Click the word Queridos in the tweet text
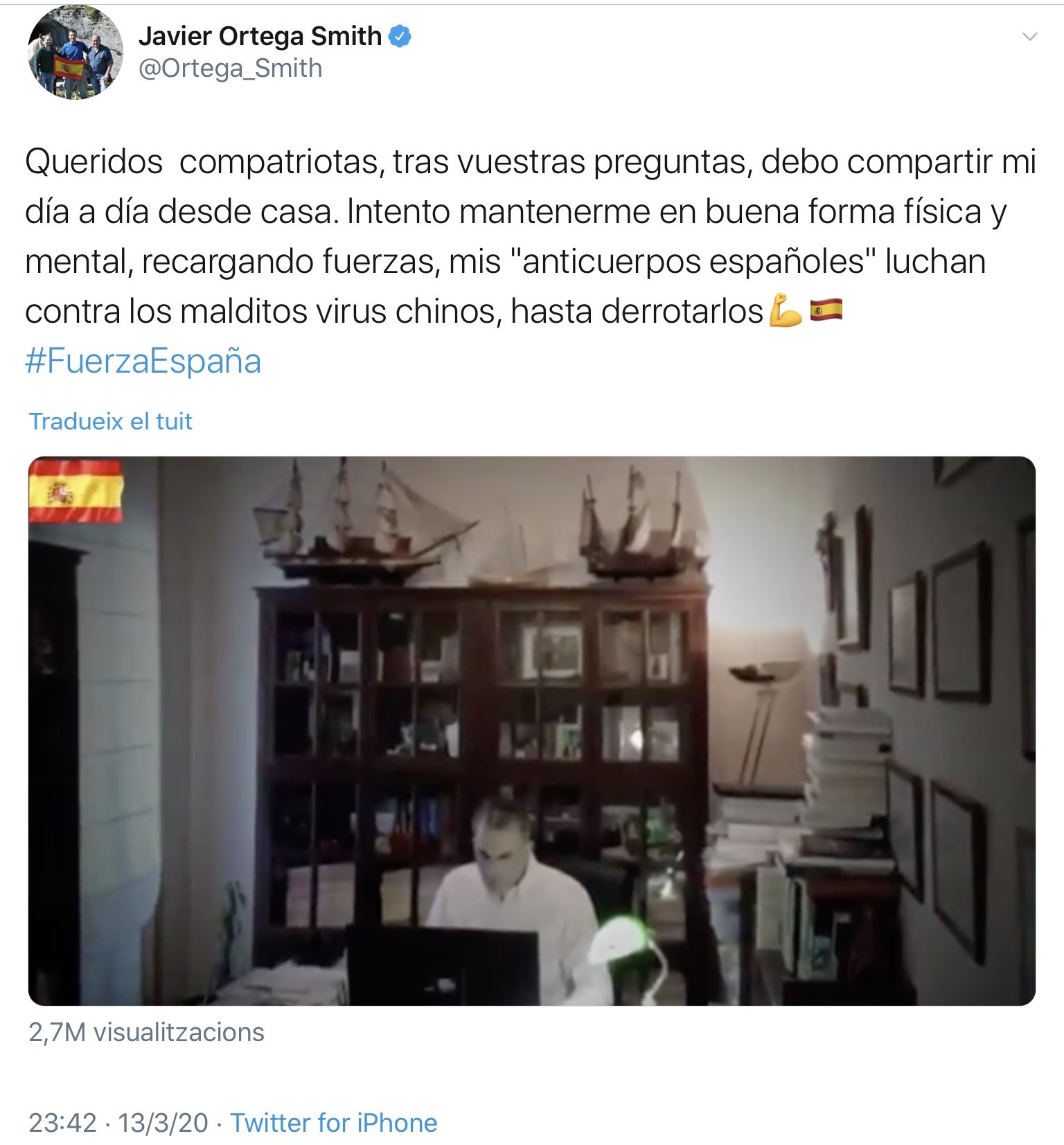Viewport: 1064px width, 1145px height. [x=94, y=161]
